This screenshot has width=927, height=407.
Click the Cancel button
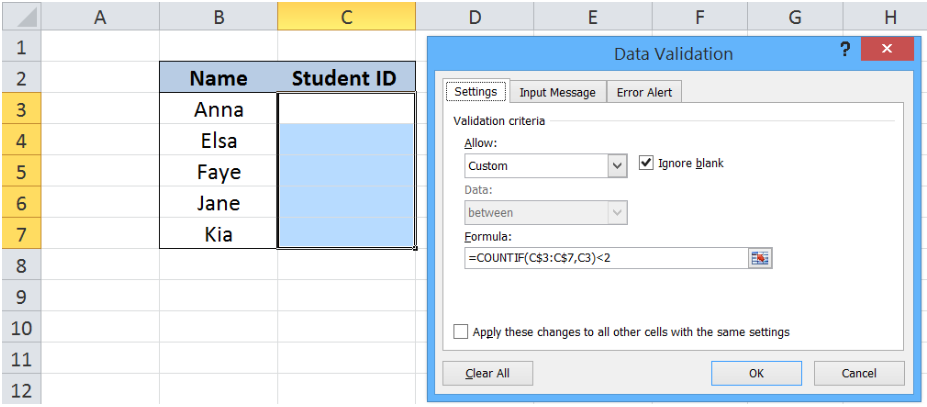tap(859, 373)
